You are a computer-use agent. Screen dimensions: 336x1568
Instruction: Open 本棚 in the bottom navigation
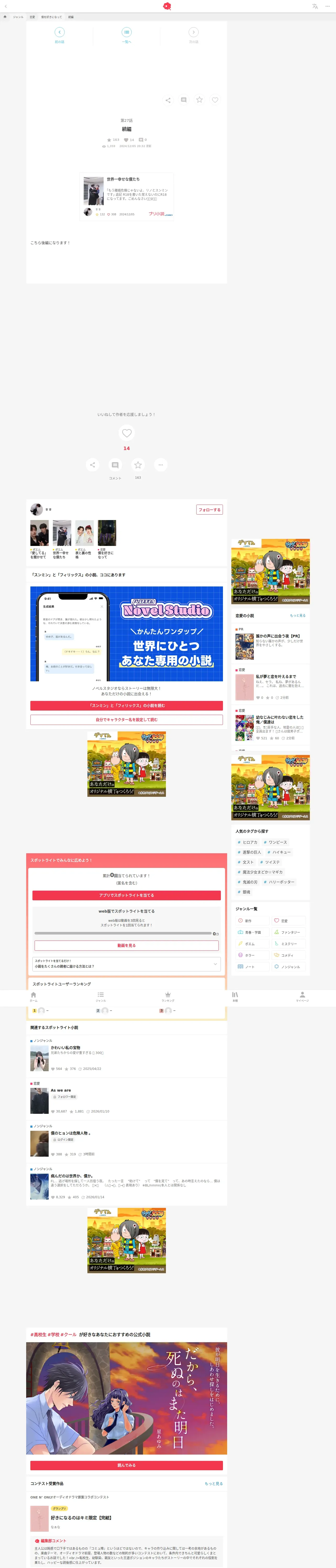(x=235, y=997)
